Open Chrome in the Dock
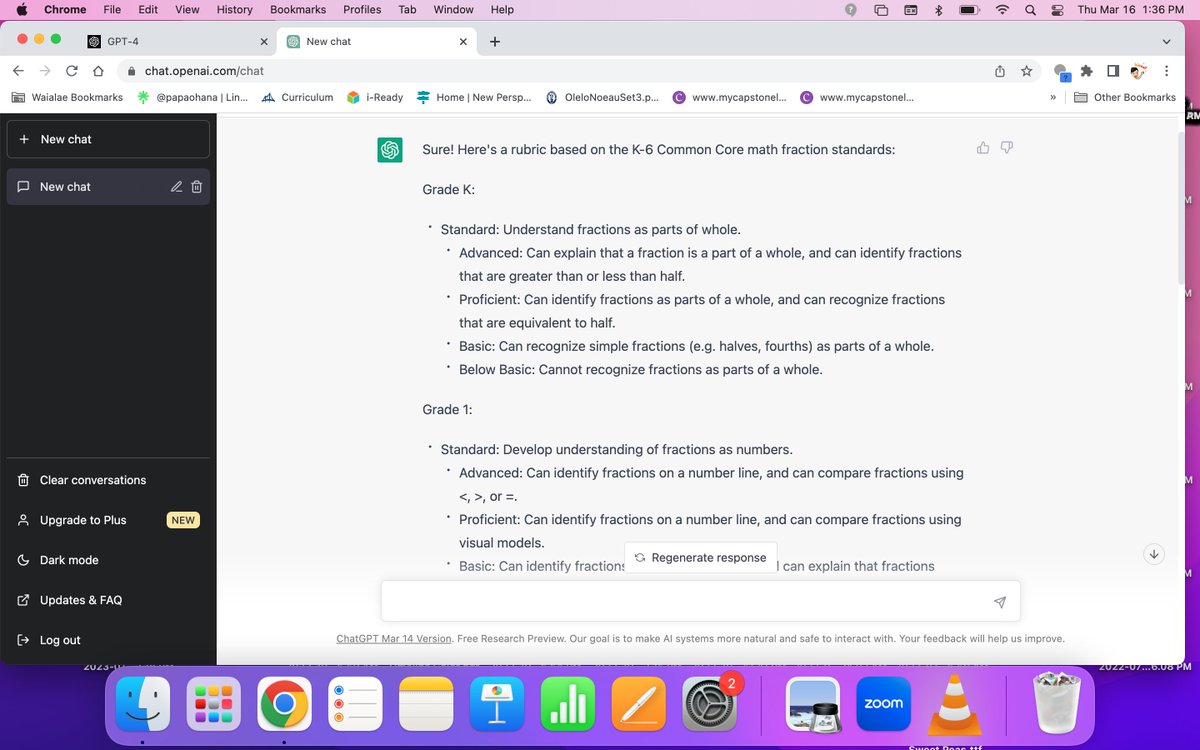The height and width of the screenshot is (750, 1200). pyautogui.click(x=284, y=704)
